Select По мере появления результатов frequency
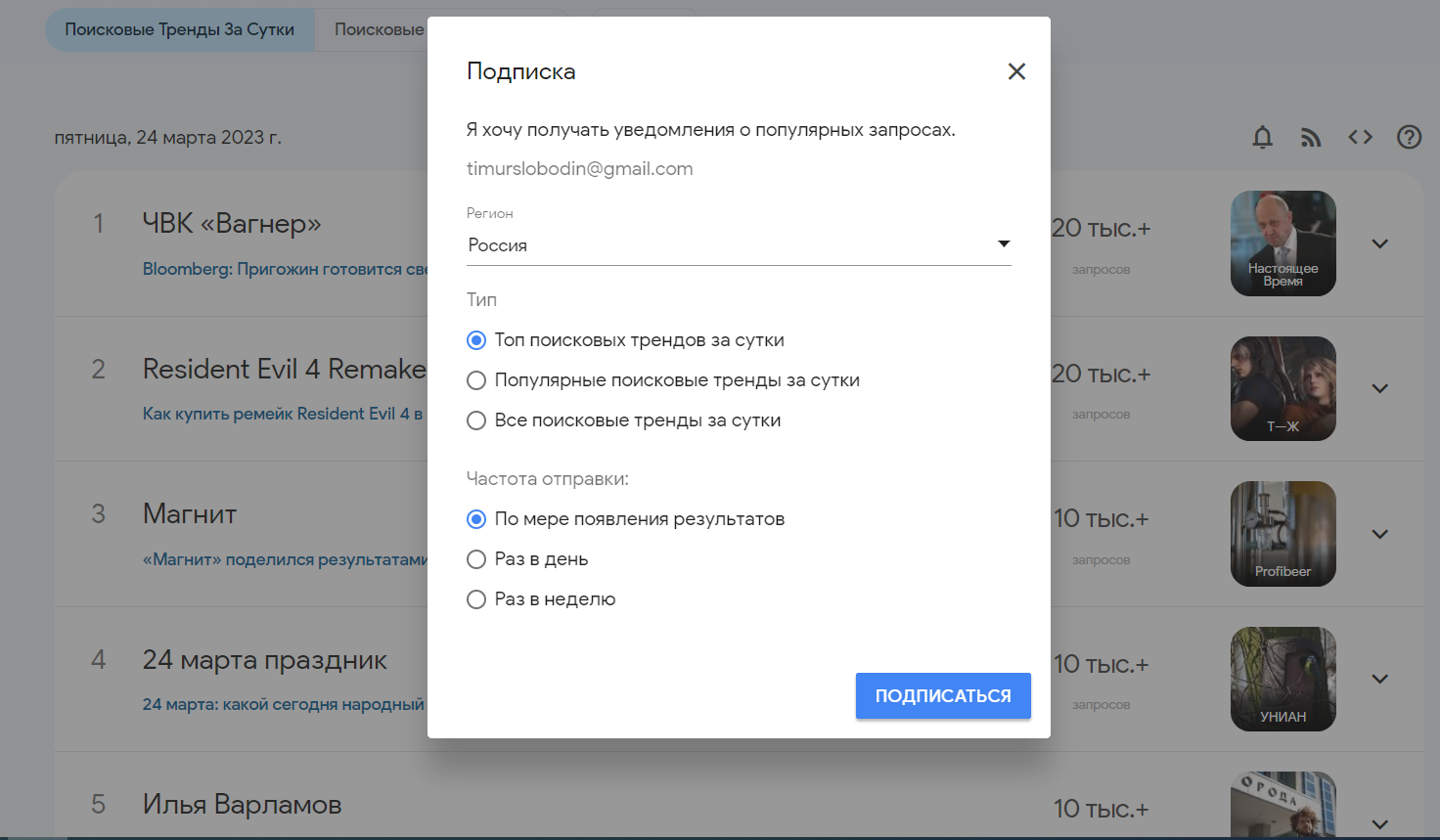 tap(476, 519)
